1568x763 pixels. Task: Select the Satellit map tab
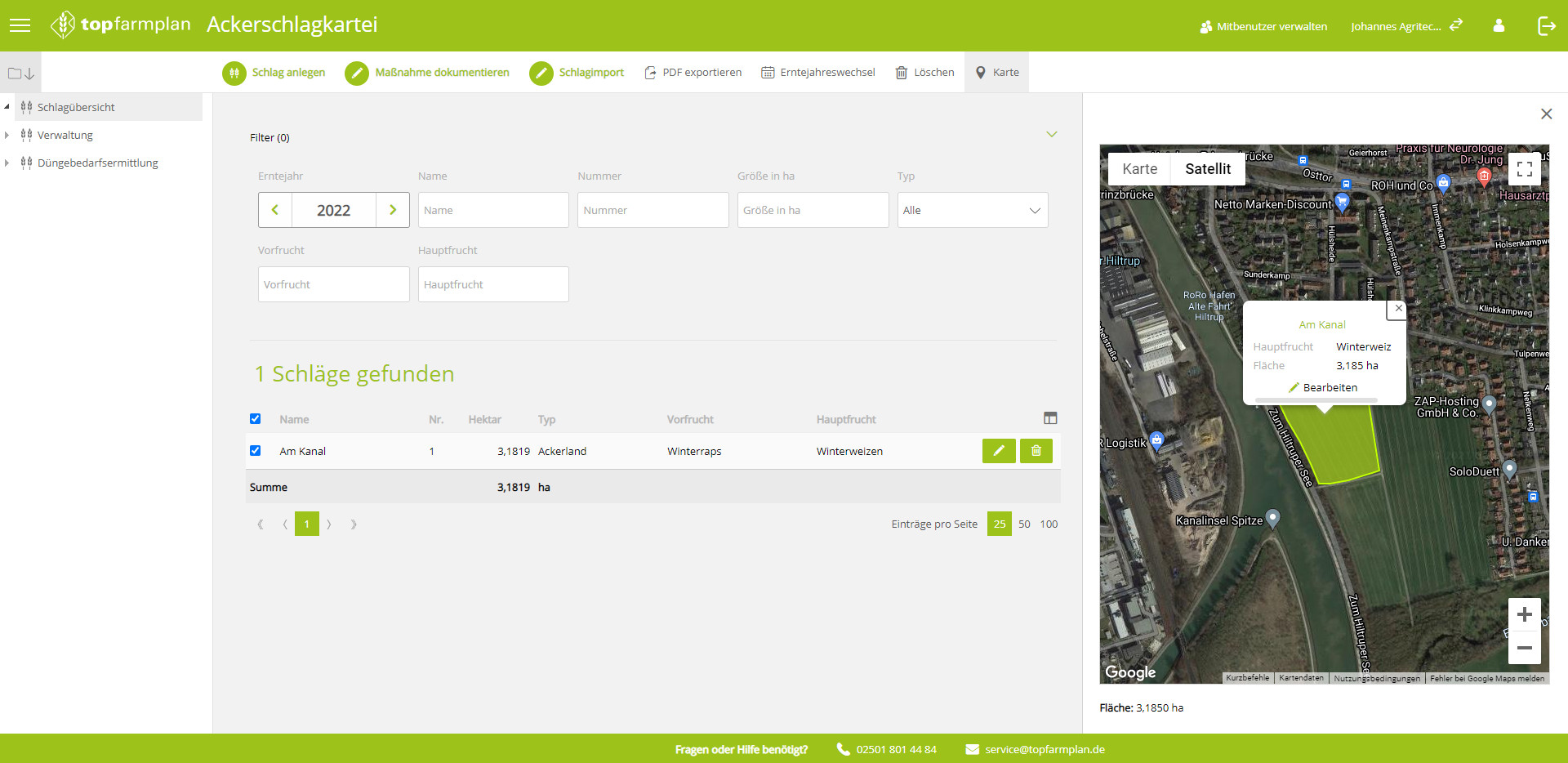click(1207, 169)
